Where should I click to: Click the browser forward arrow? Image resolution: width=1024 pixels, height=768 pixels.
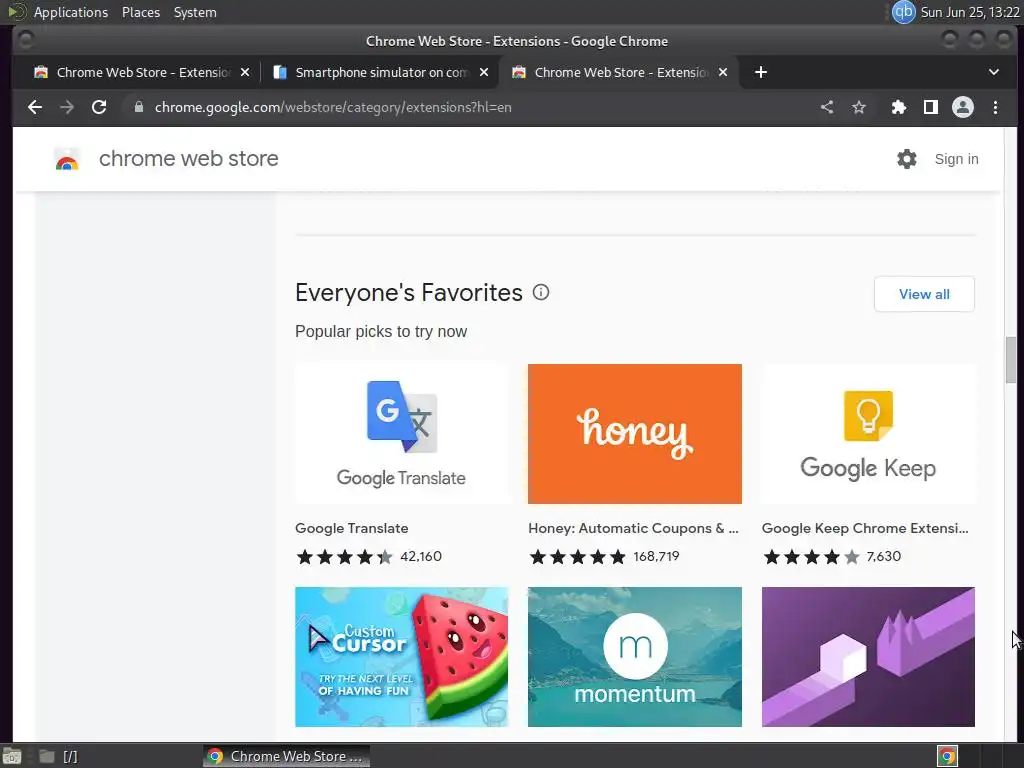click(67, 107)
